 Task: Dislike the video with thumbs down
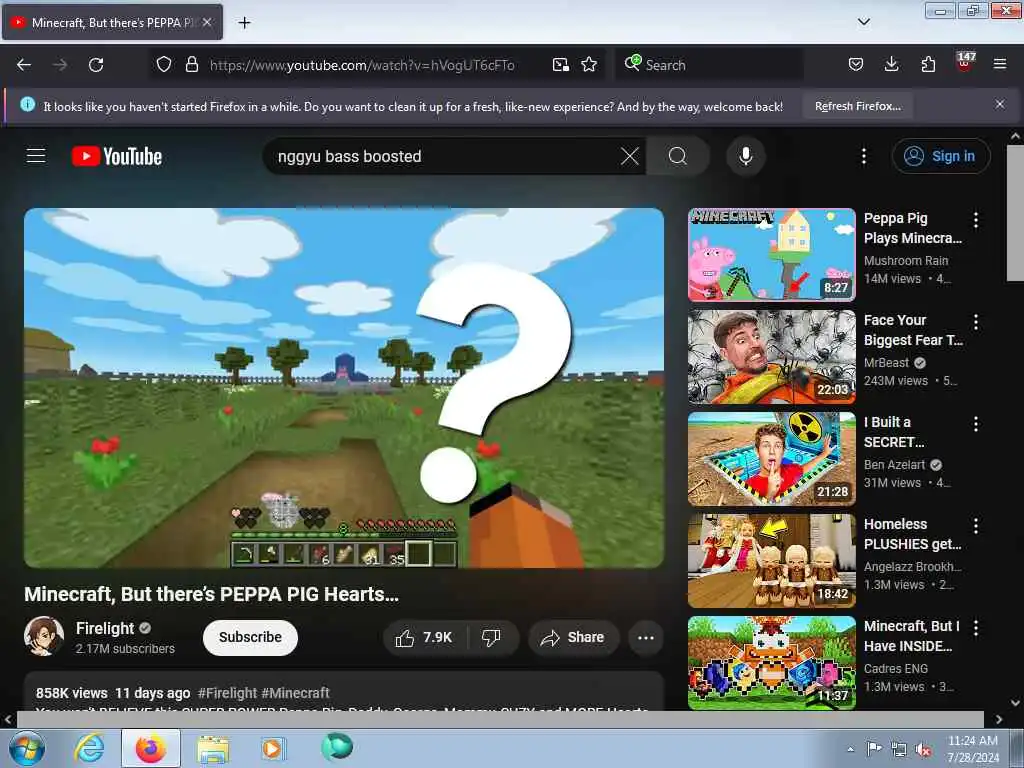491,637
